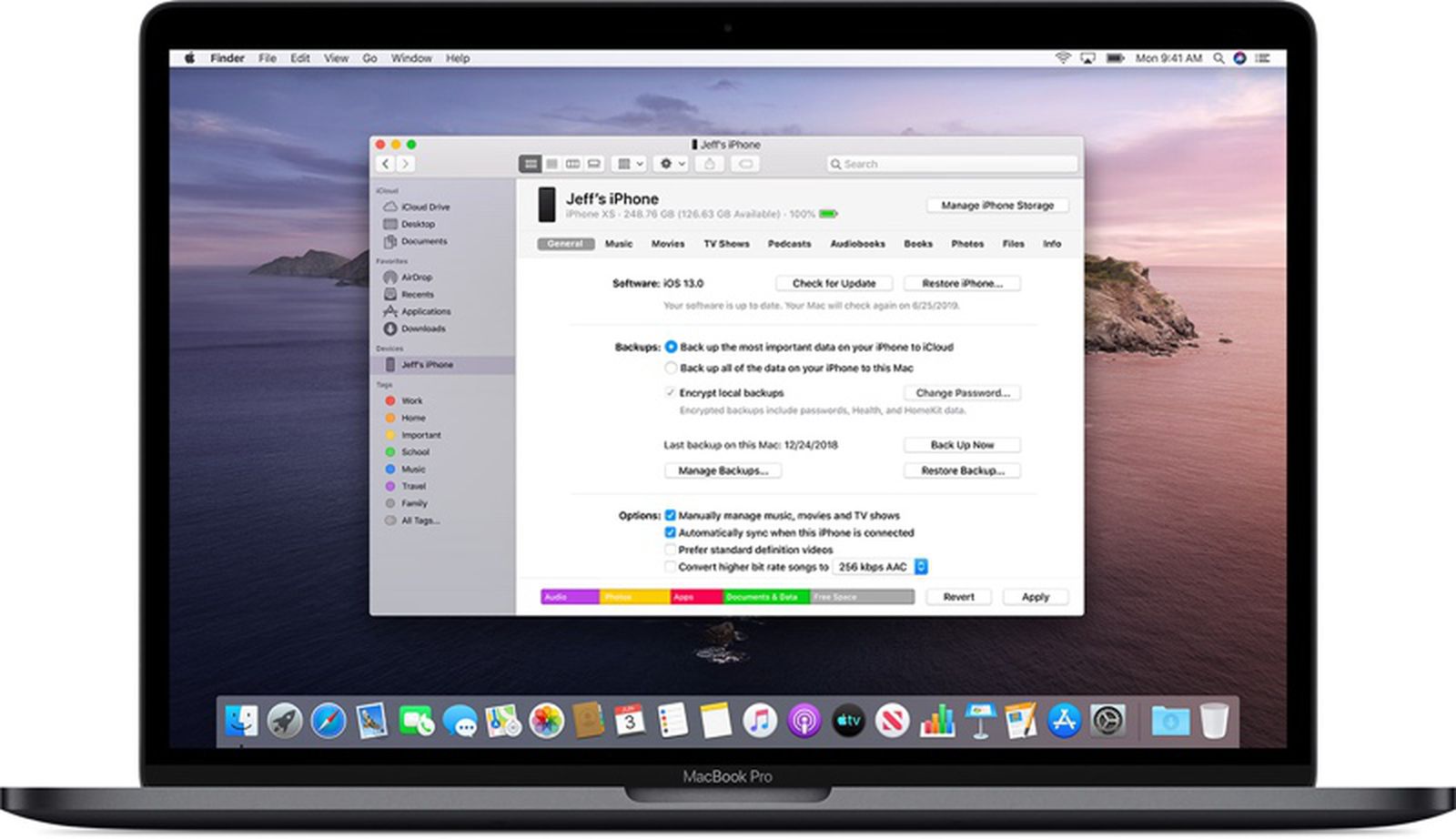Enable Prefer standard definition videos
The image size is (1456, 839).
pyautogui.click(x=671, y=550)
